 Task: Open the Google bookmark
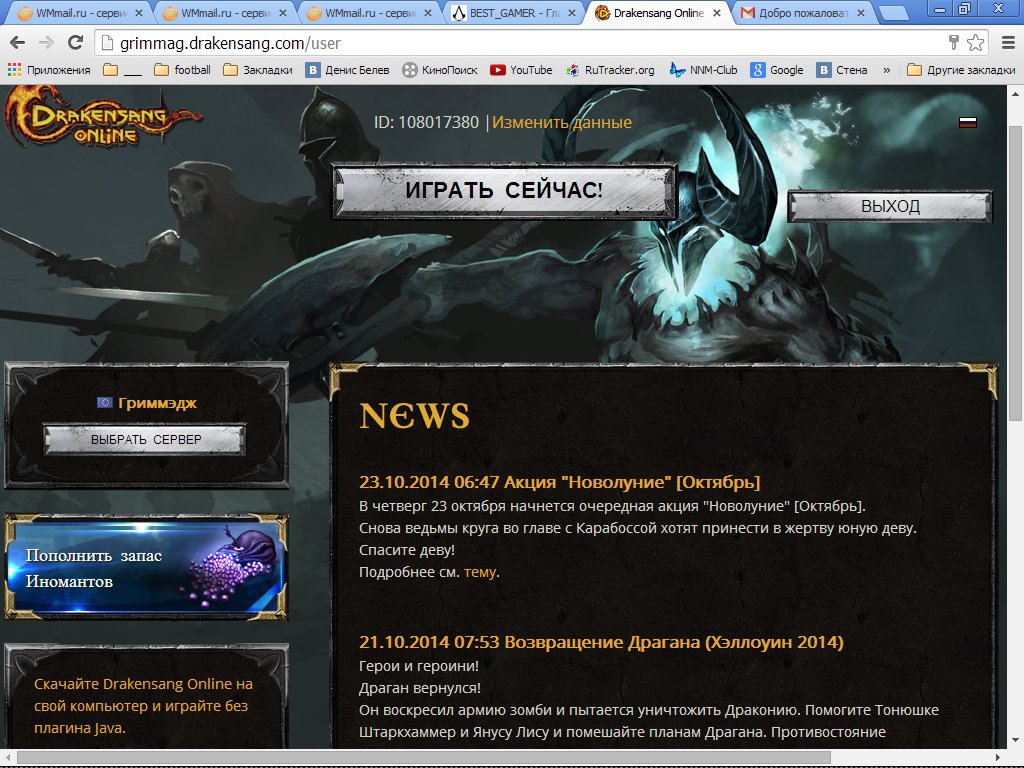tap(776, 70)
